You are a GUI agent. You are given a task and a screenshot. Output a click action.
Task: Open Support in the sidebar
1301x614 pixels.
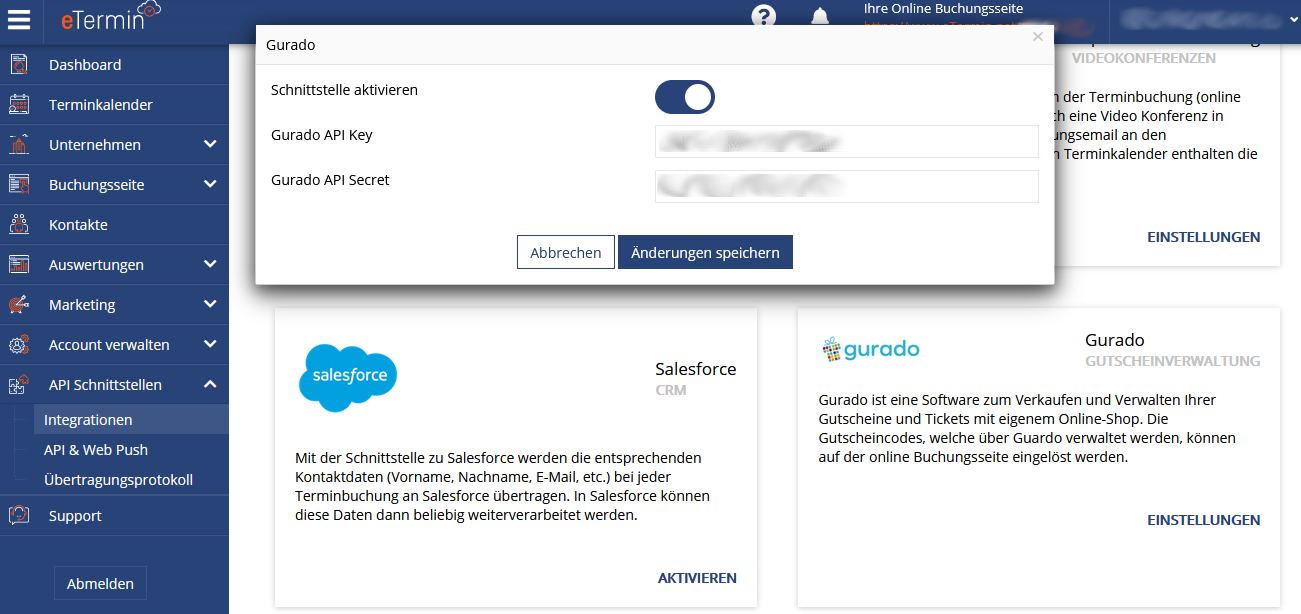point(75,516)
